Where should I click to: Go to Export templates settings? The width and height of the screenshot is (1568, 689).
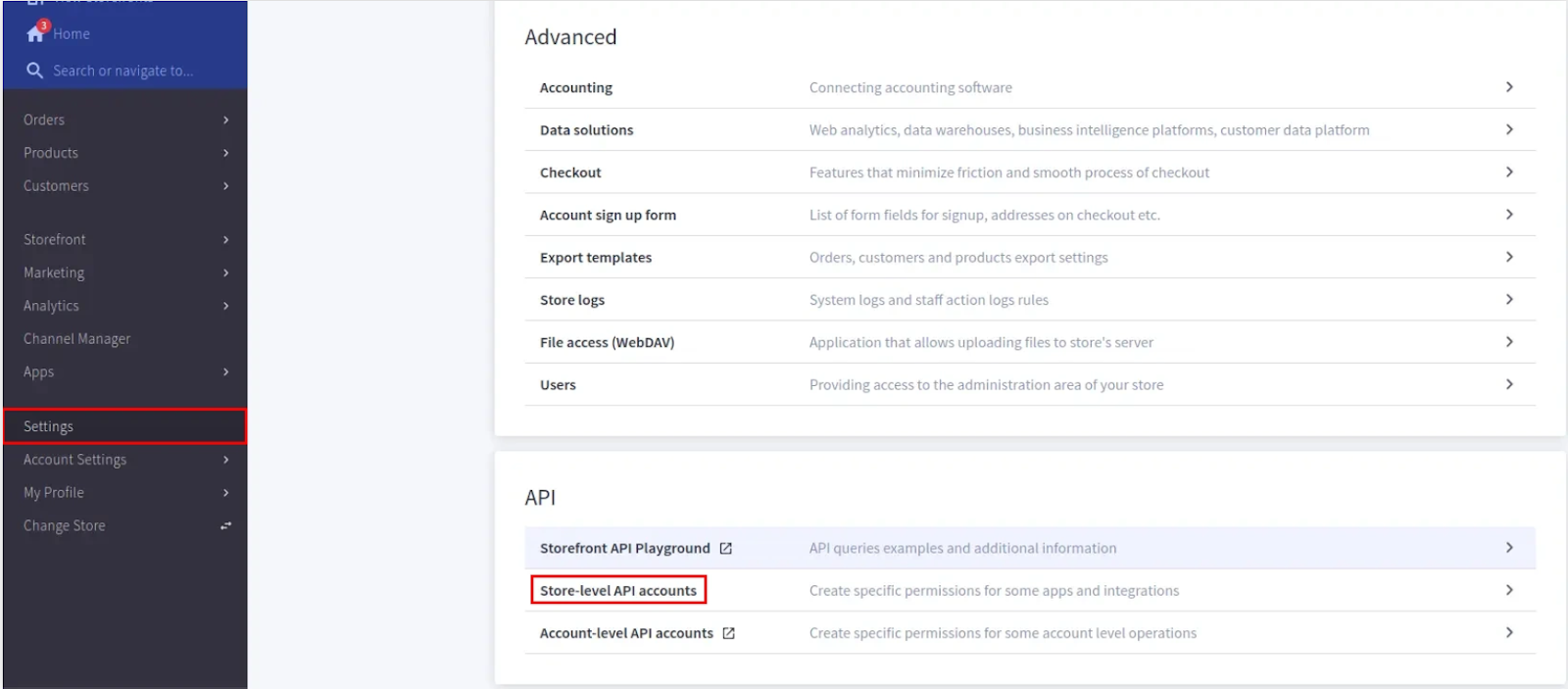coord(595,258)
